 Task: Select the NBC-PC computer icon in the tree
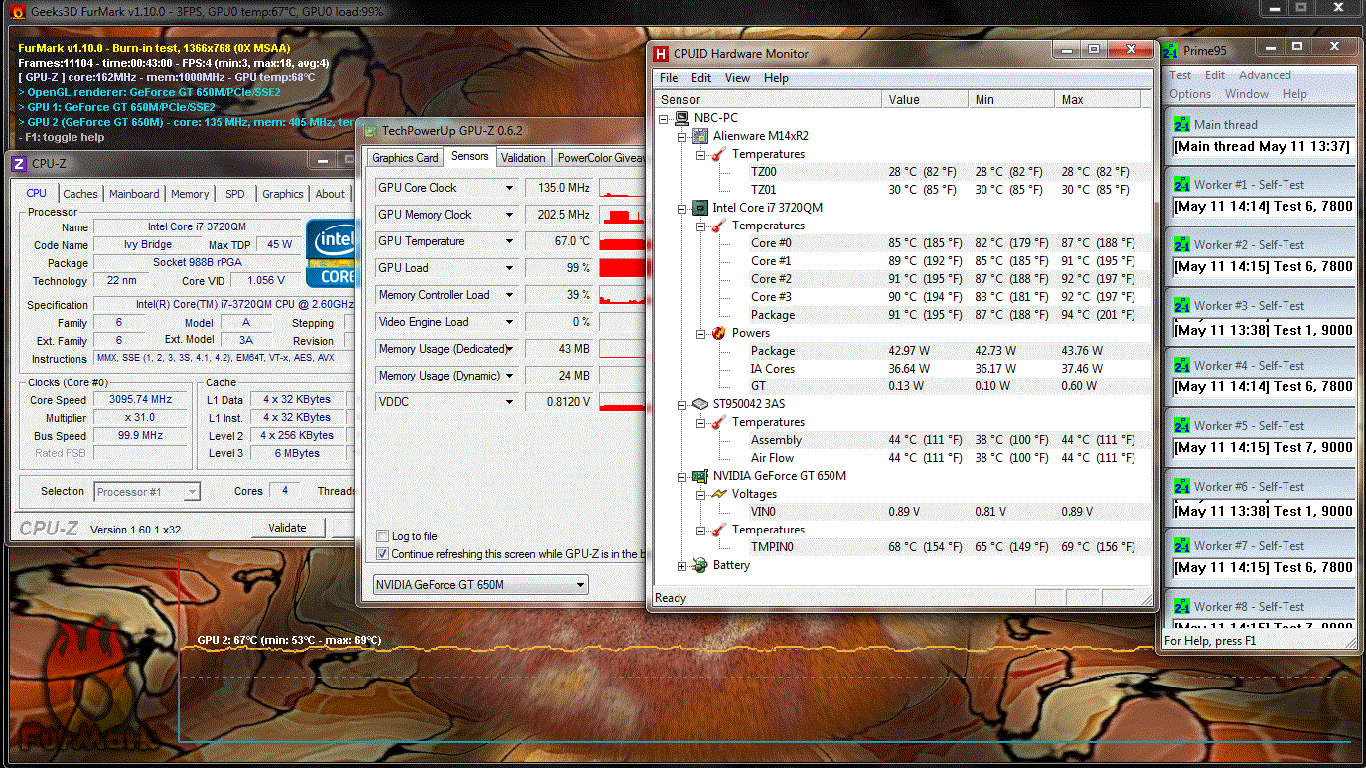click(681, 118)
